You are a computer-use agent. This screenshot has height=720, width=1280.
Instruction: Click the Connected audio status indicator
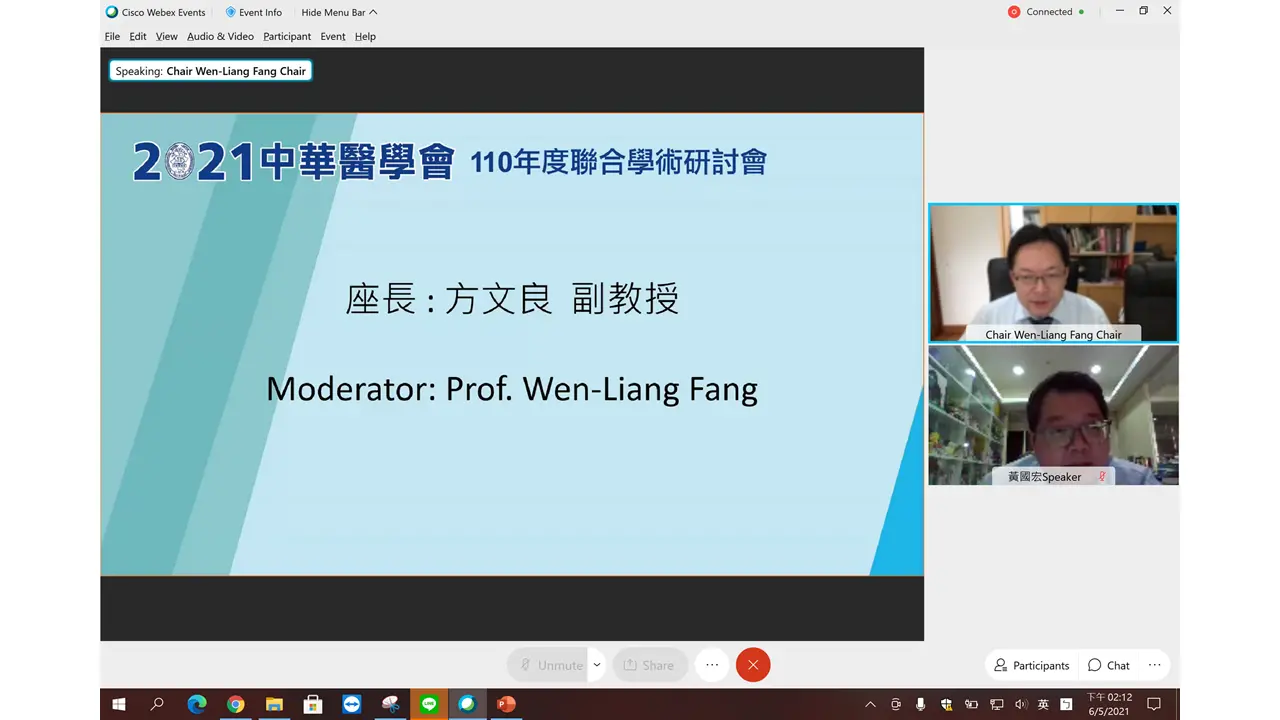pyautogui.click(x=1043, y=12)
